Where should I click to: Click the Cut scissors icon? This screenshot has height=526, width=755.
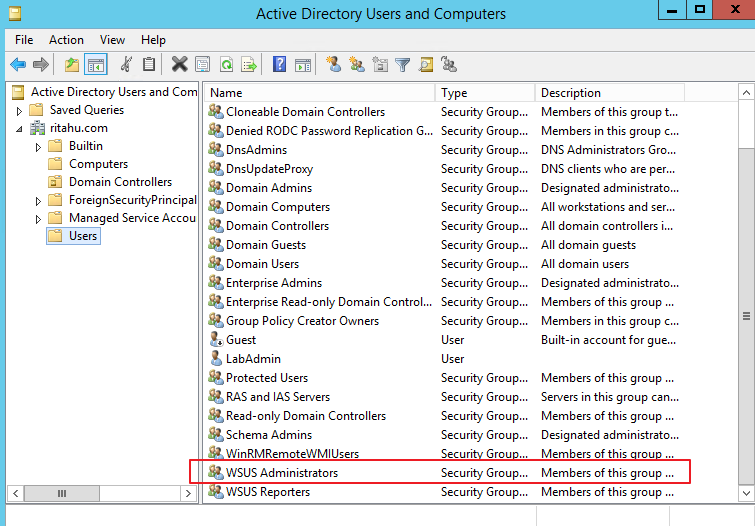(126, 64)
